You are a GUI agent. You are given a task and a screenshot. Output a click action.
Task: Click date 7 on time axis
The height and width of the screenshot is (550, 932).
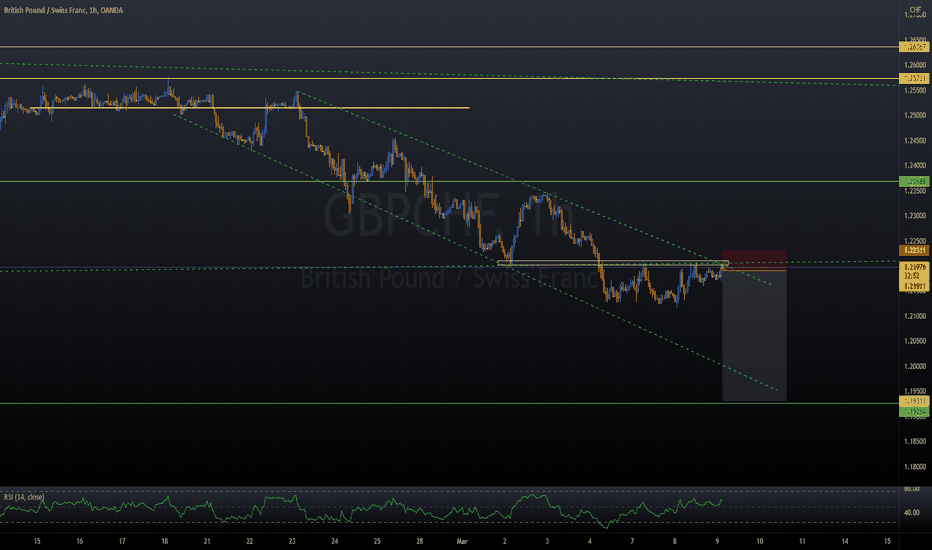[x=632, y=541]
